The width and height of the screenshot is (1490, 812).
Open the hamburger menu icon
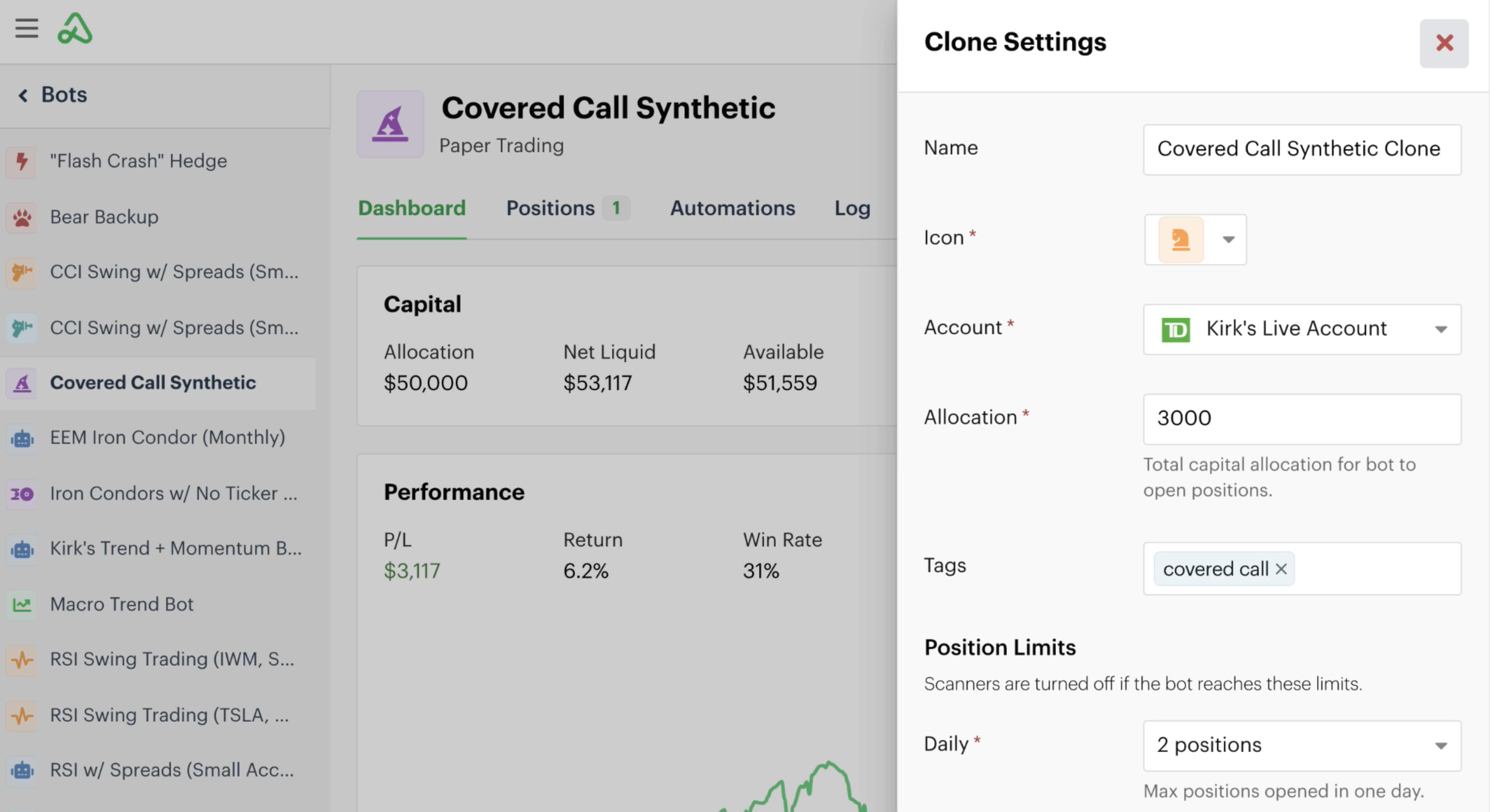point(26,29)
